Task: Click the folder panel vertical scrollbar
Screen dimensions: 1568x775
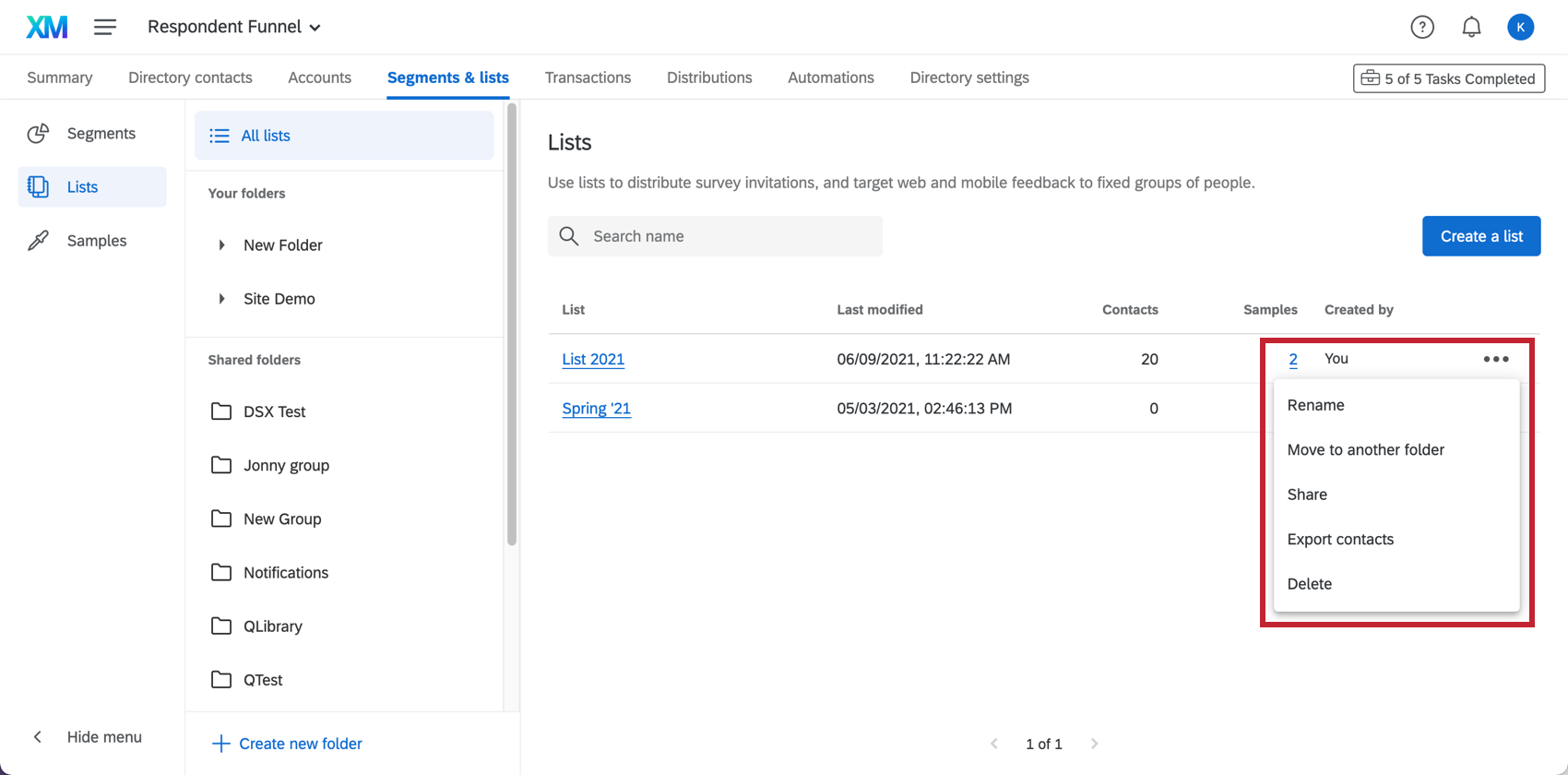Action: [x=512, y=323]
